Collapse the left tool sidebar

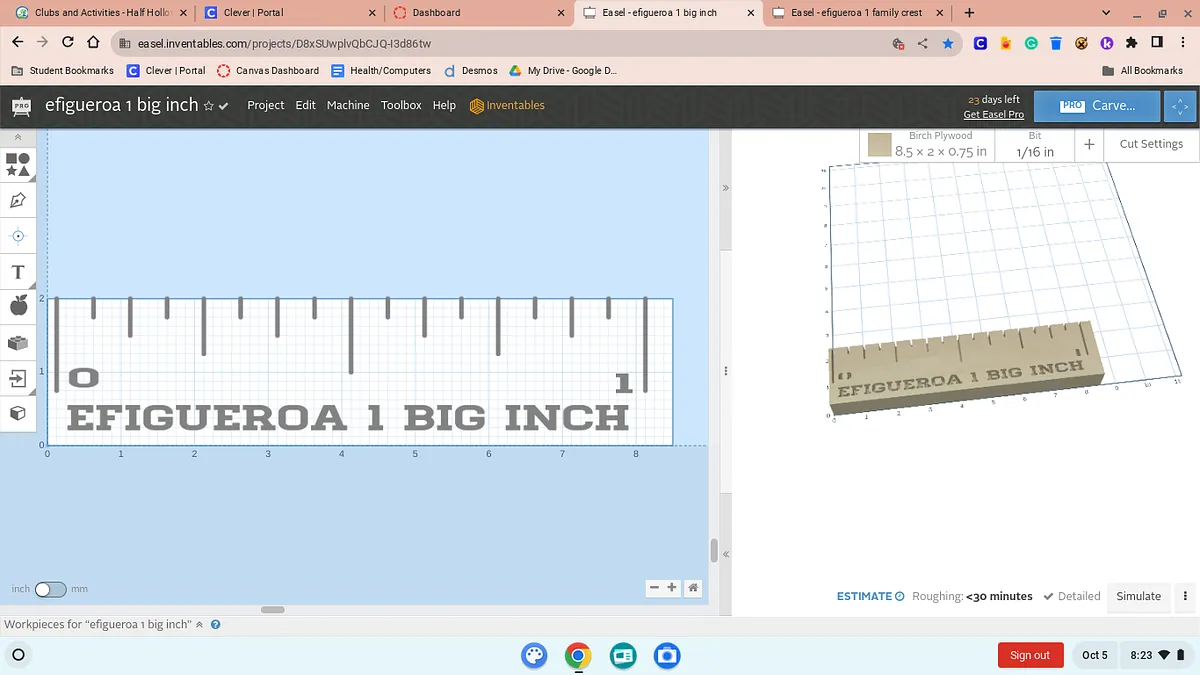18,137
